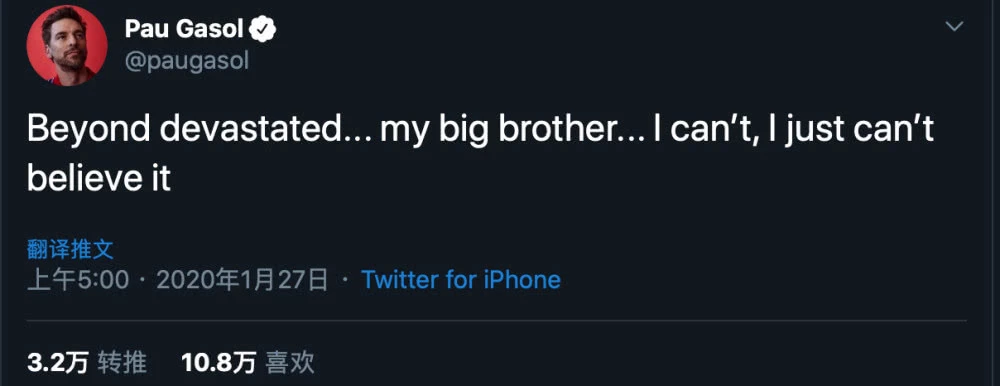The height and width of the screenshot is (386, 1000).
Task: Open the Twitter for iPhone source link
Action: (460, 279)
